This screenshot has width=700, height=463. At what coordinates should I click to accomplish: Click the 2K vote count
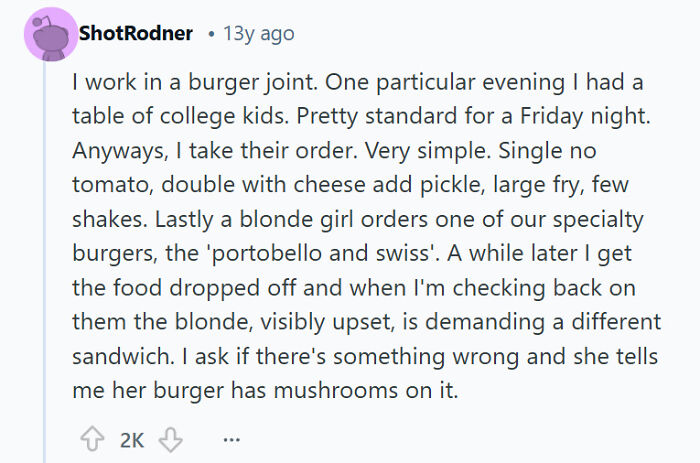pos(131,439)
